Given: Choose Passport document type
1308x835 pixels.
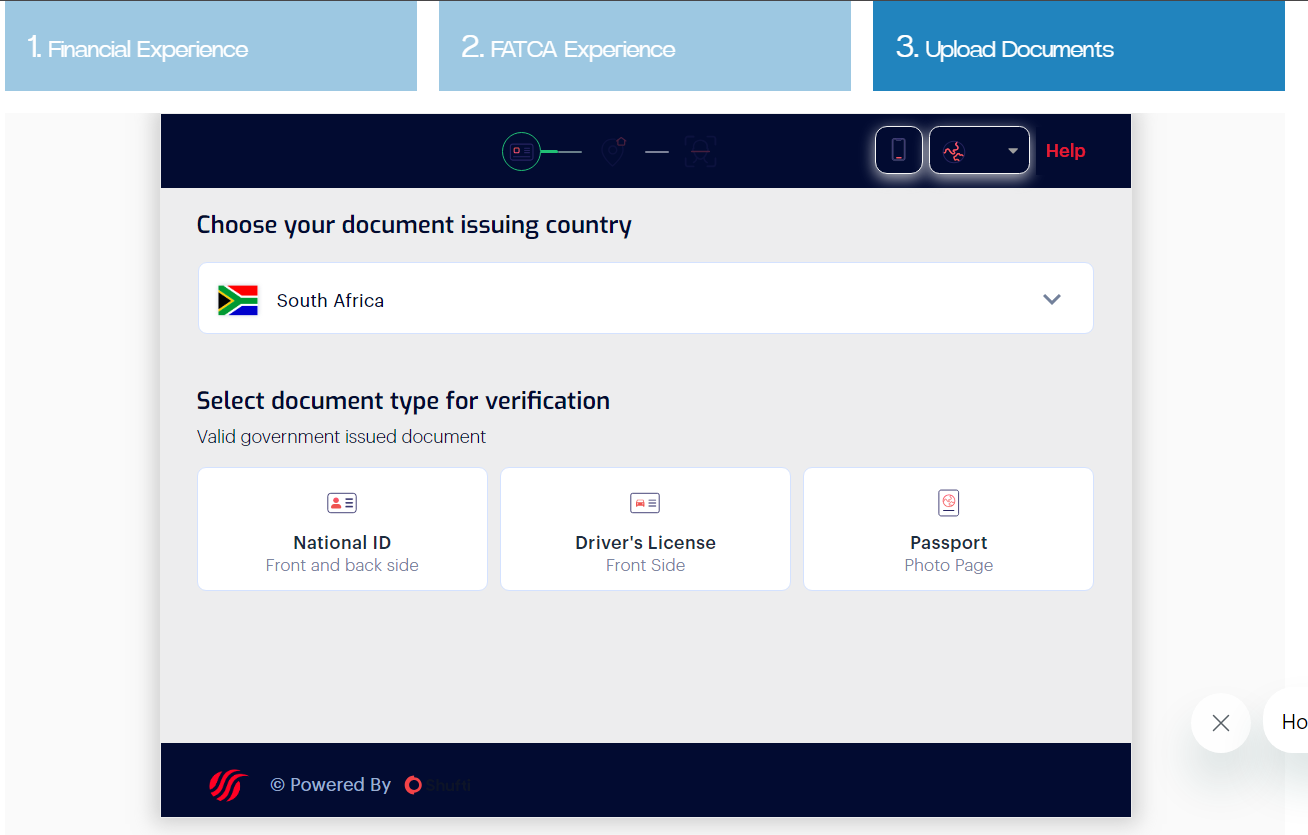Looking at the screenshot, I should click(948, 529).
